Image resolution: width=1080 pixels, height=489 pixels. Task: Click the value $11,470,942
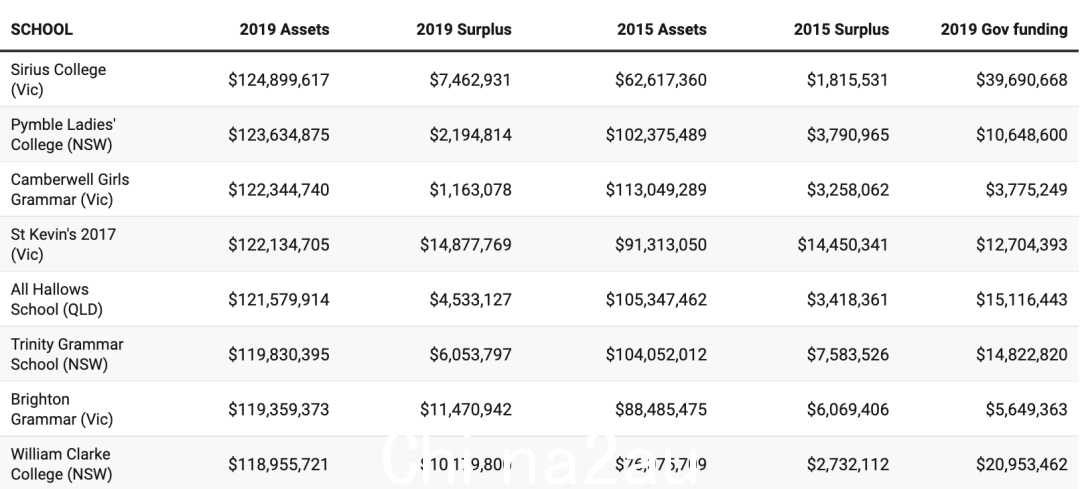pos(466,410)
